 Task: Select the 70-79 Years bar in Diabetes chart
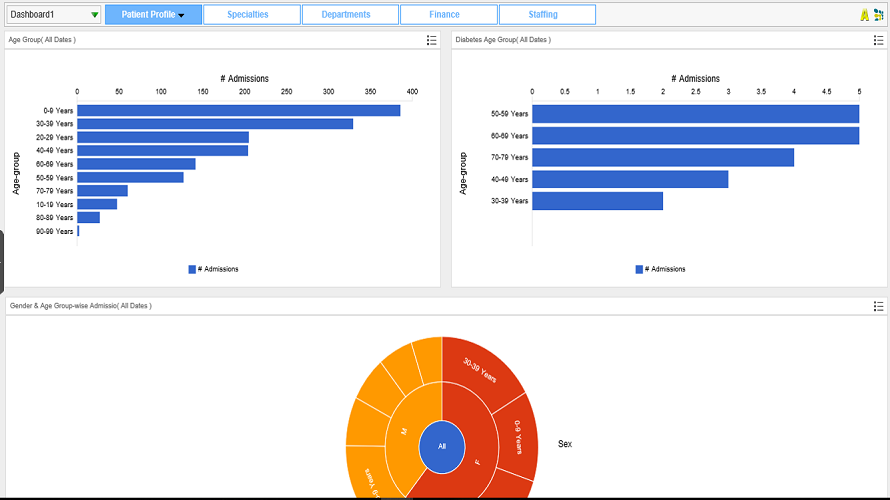point(663,157)
